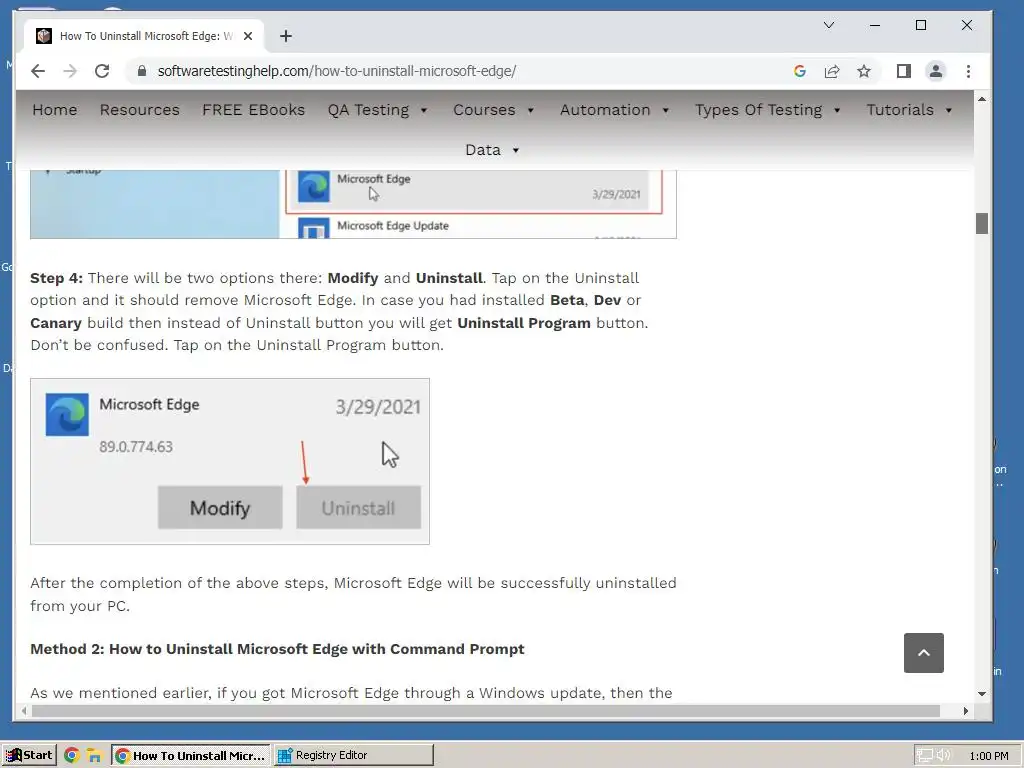Viewport: 1024px width, 768px height.
Task: Open Chrome profile avatar
Action: [x=936, y=71]
